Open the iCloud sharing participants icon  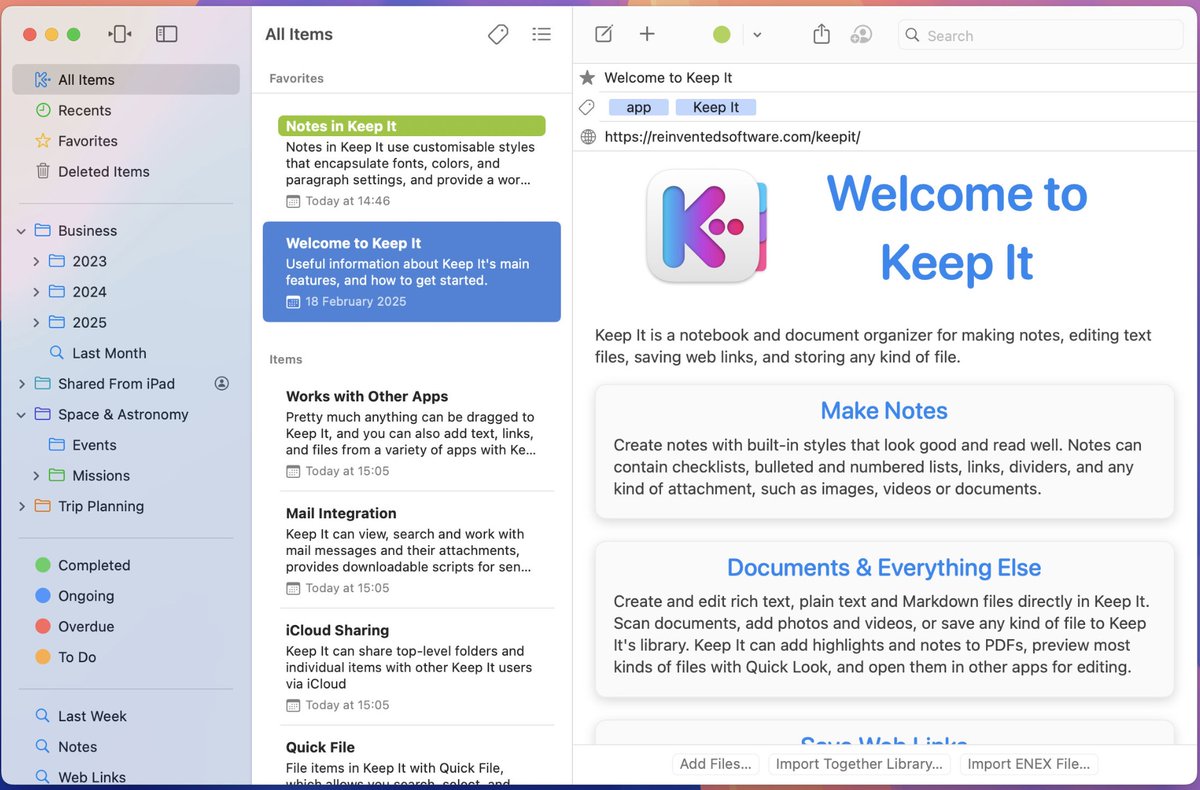coord(861,34)
